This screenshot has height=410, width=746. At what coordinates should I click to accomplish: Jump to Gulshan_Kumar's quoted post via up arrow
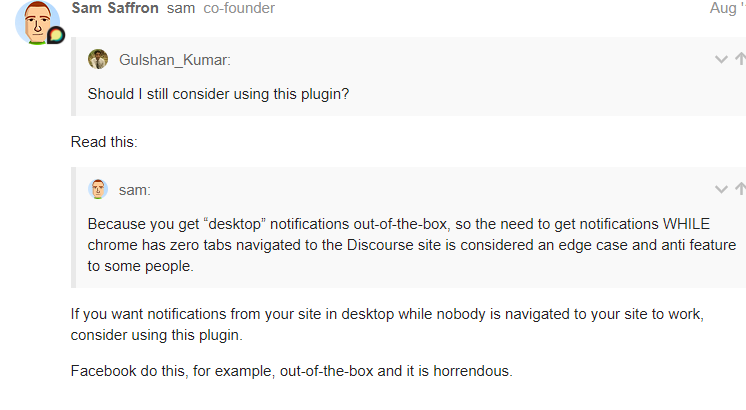(x=740, y=59)
